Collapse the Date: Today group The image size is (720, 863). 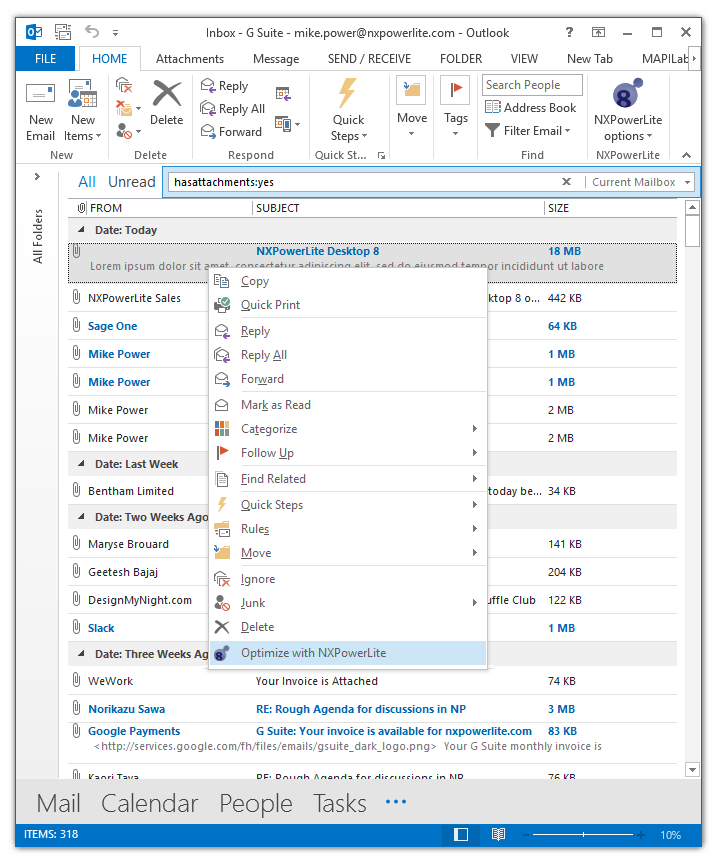[x=81, y=230]
